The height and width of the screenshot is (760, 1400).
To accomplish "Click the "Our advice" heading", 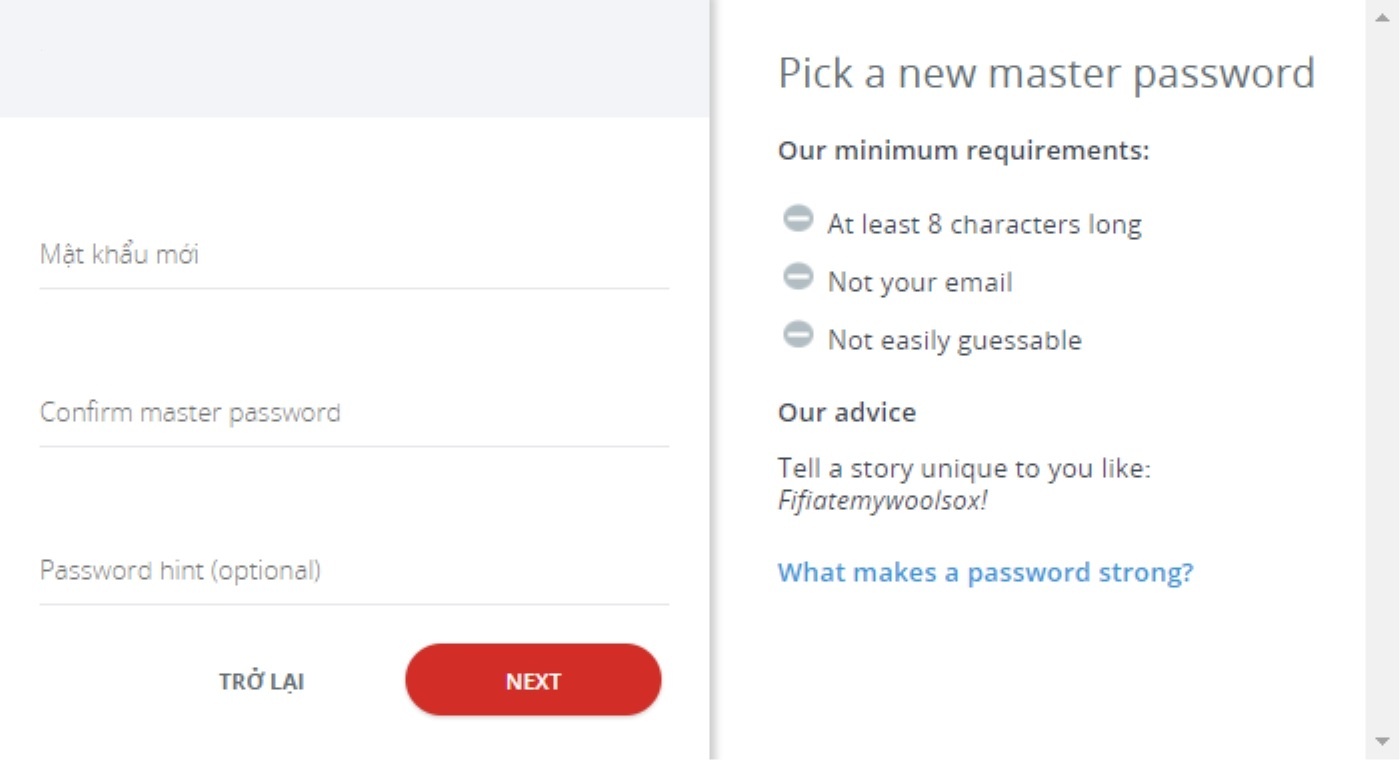I will click(x=847, y=412).
